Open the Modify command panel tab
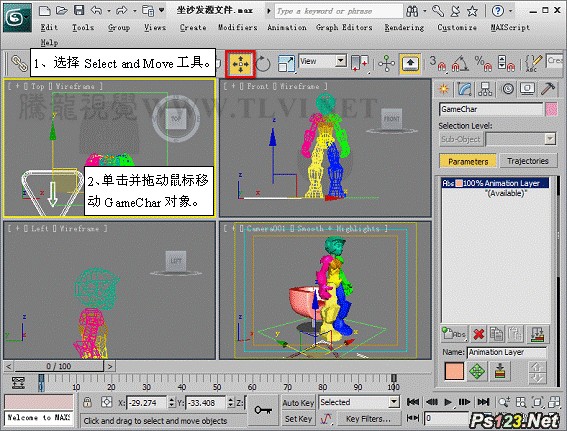567x431 pixels. coord(464,89)
